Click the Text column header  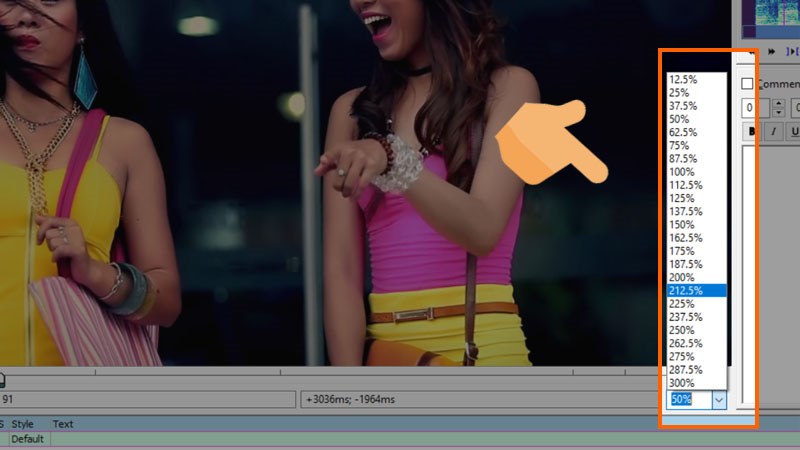[63, 424]
